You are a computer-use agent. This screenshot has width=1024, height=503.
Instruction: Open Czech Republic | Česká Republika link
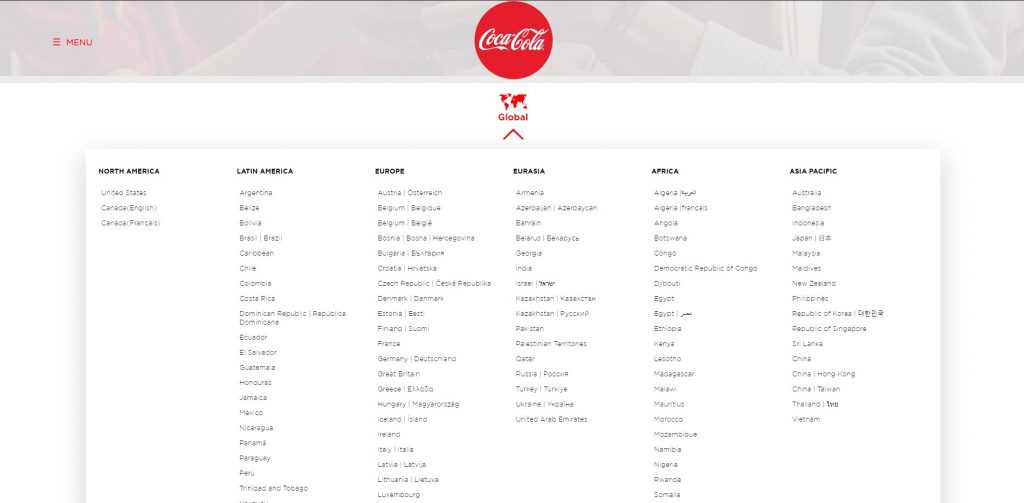[x=434, y=284]
